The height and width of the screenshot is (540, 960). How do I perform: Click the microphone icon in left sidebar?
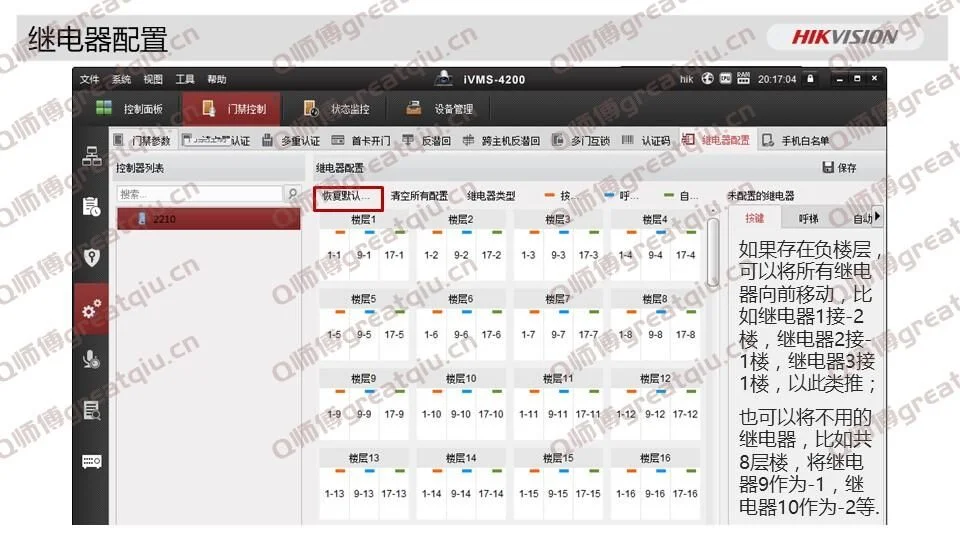[92, 359]
